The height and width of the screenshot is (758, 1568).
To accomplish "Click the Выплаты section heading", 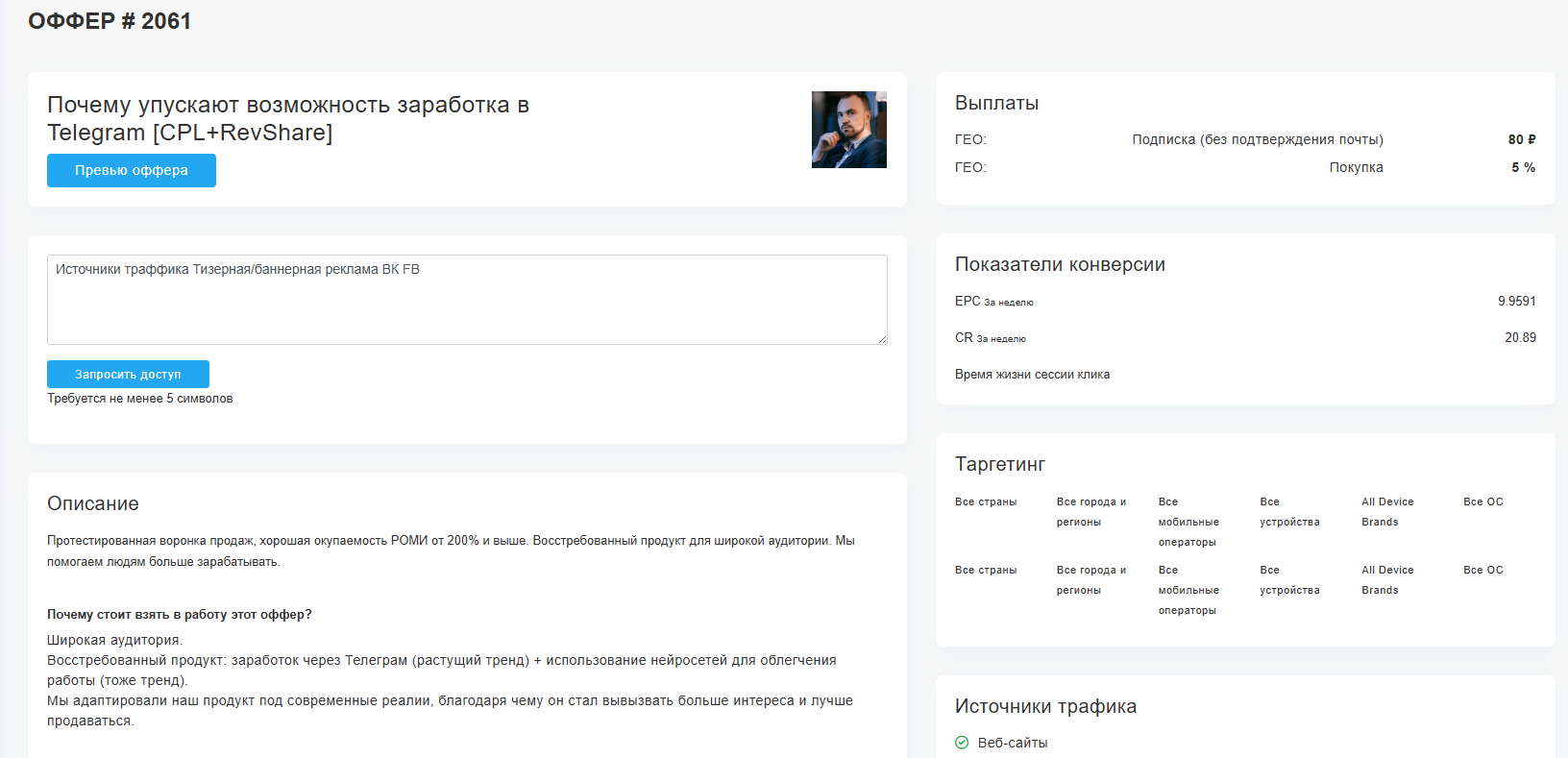I will click(x=996, y=103).
